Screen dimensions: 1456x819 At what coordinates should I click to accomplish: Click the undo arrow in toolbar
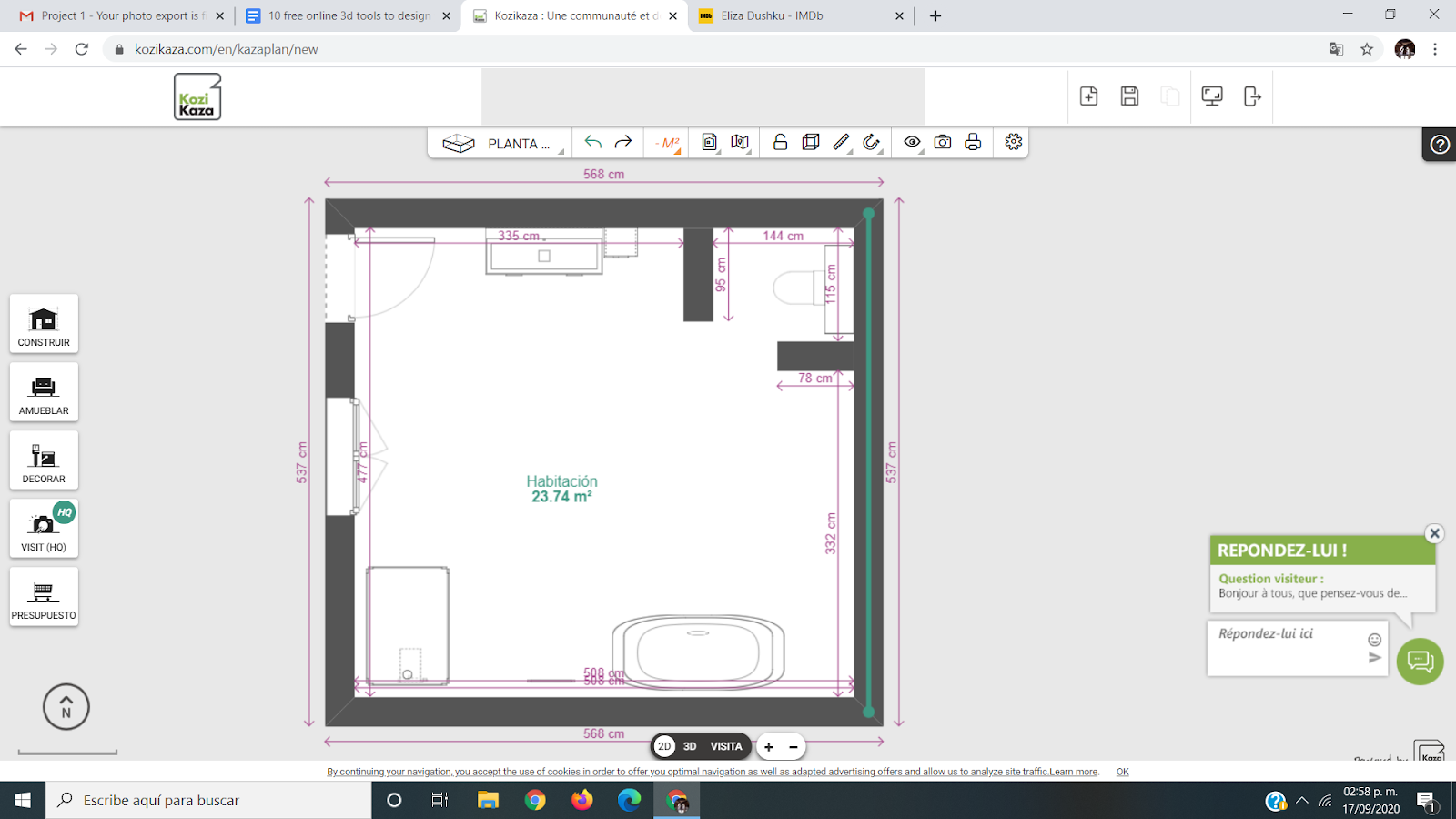(x=593, y=142)
